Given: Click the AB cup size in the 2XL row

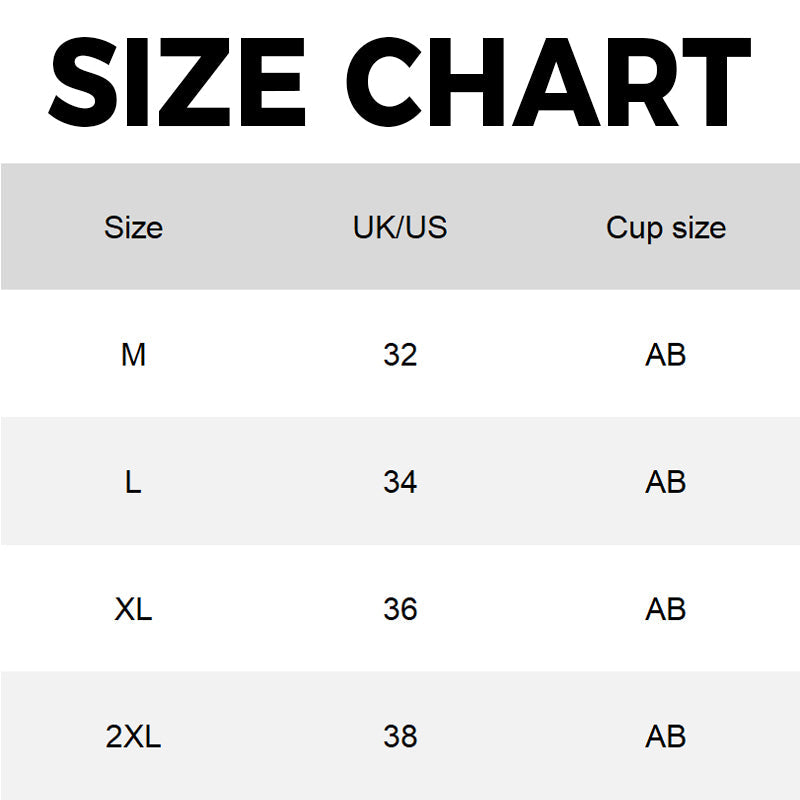Looking at the screenshot, I should click(666, 737).
